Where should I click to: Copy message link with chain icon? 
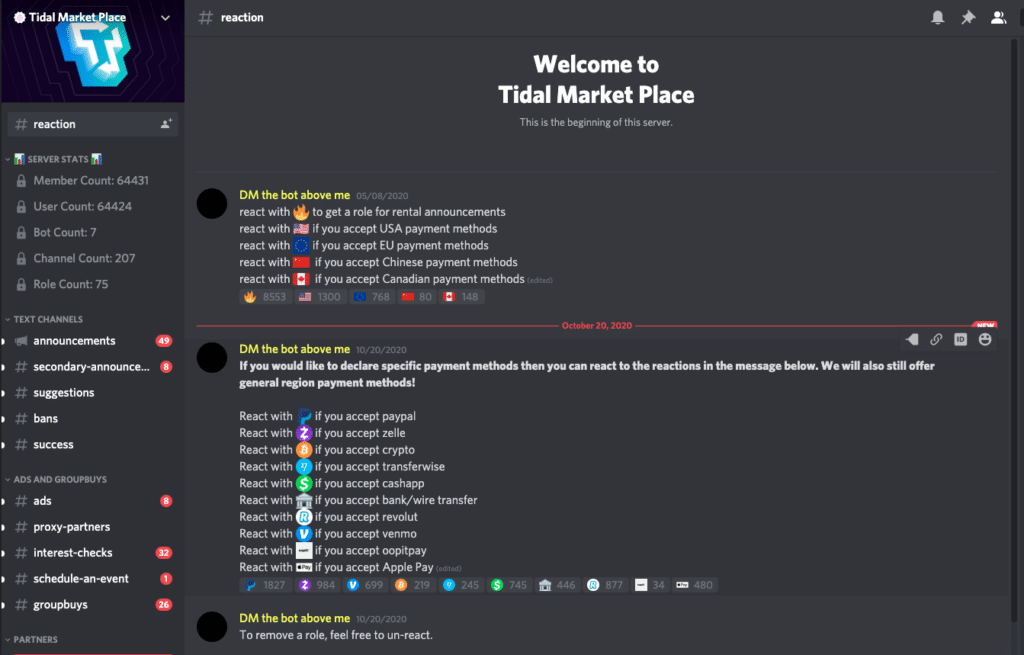(x=936, y=339)
